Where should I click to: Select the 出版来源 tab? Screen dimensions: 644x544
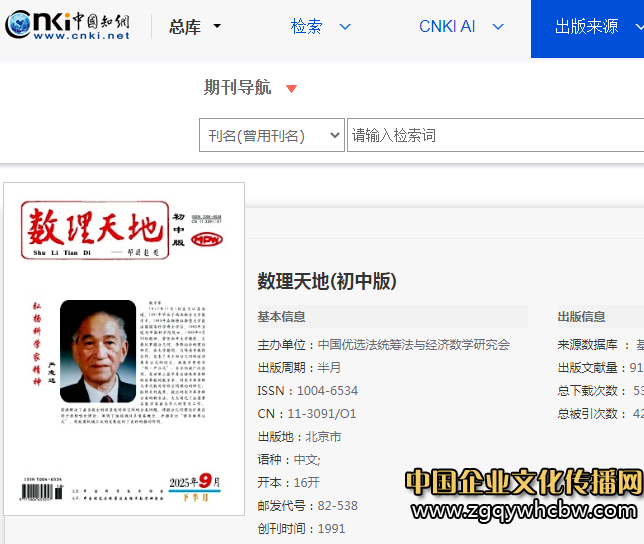click(x=587, y=27)
